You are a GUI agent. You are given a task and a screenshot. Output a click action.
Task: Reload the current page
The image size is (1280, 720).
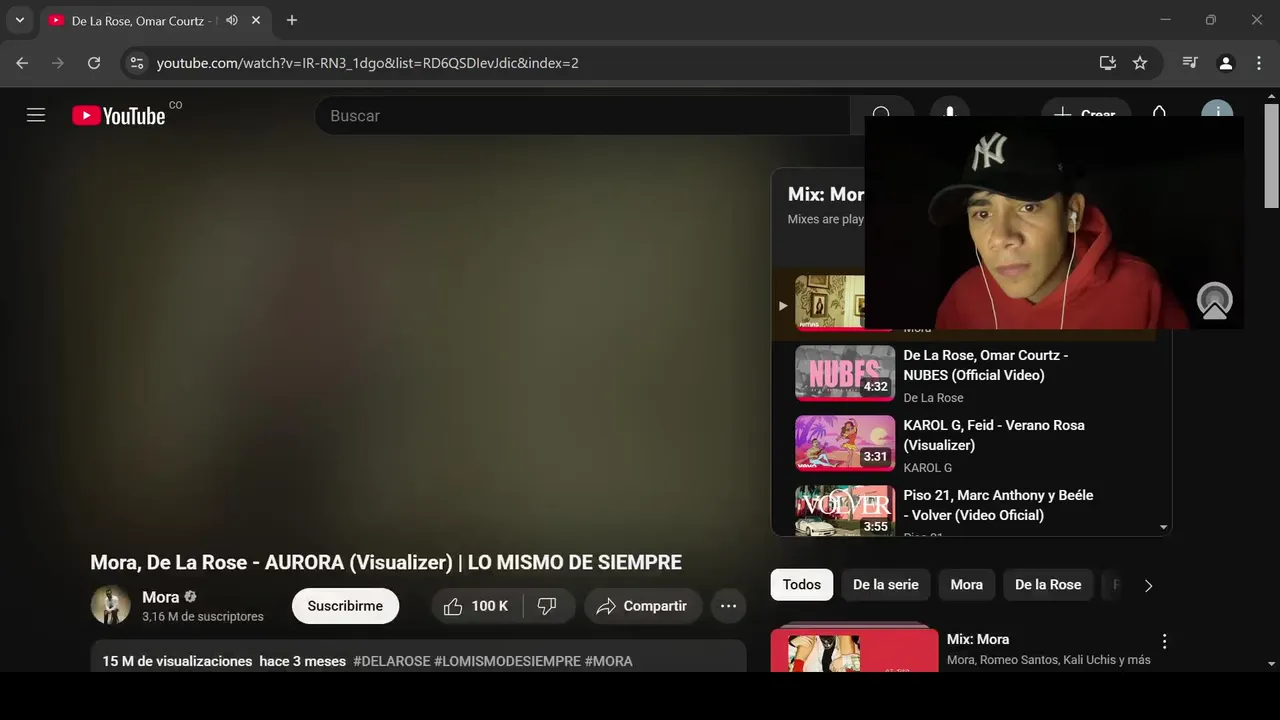pyautogui.click(x=94, y=63)
